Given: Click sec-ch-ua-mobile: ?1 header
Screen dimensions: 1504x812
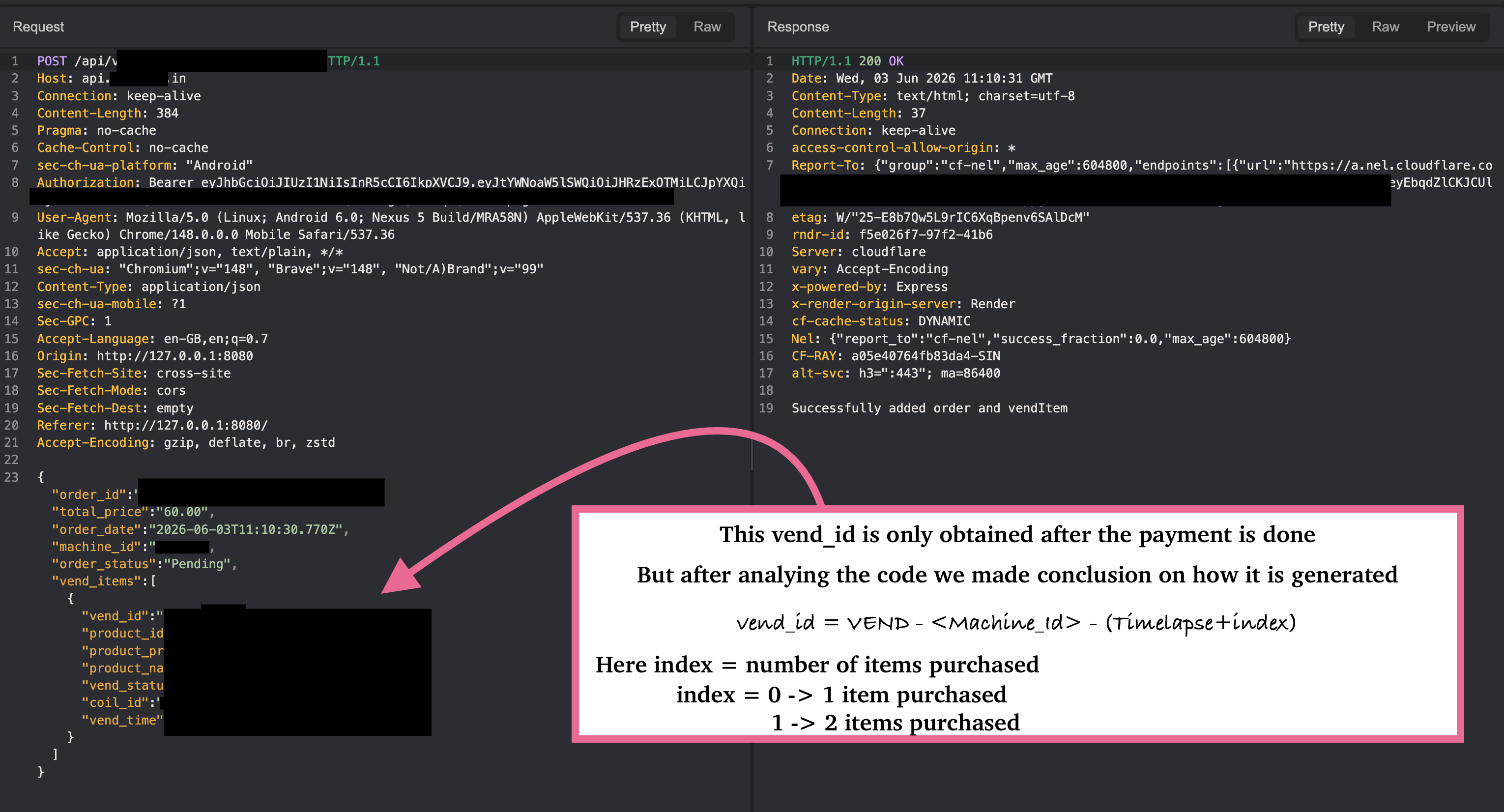Looking at the screenshot, I should coord(112,304).
